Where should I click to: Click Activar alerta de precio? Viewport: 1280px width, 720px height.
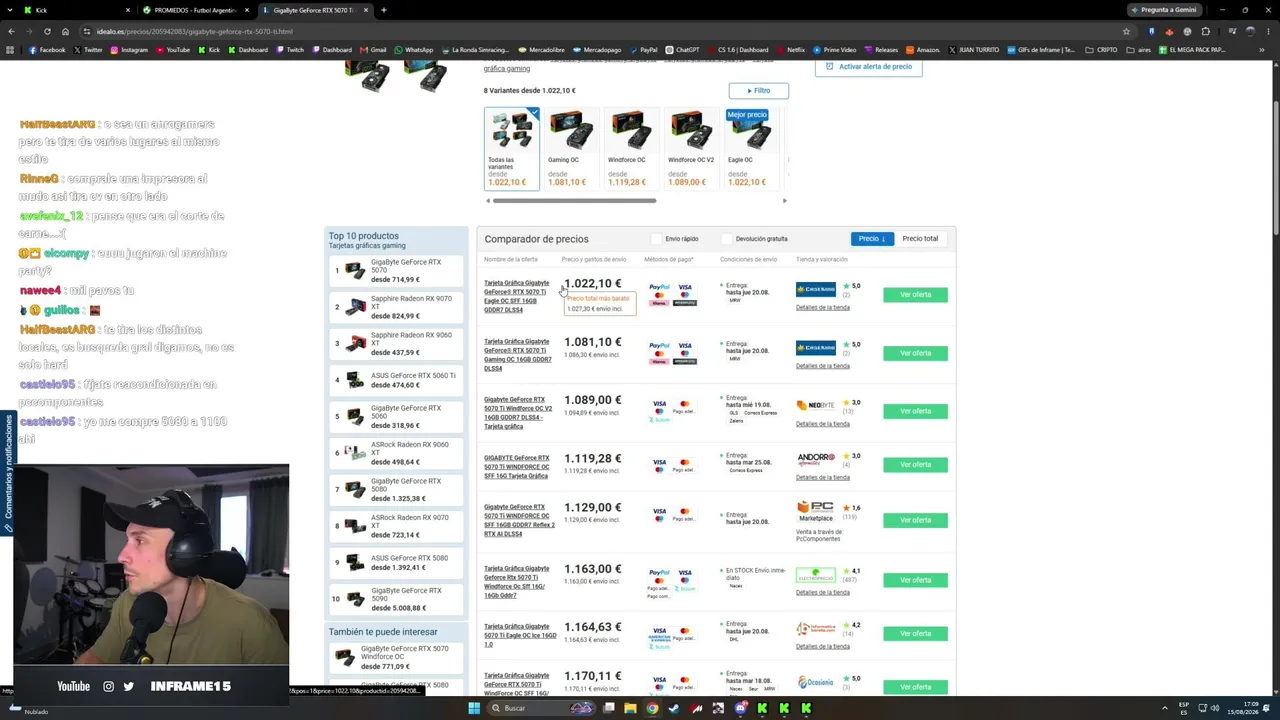pyautogui.click(x=868, y=67)
